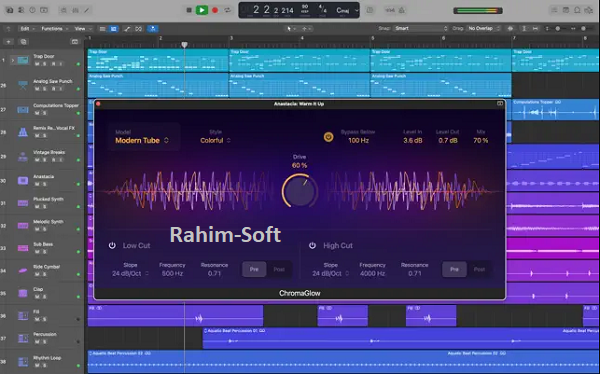Viewport: 600px width, 374px height.
Task: Click the Level Out 0.7 dB value
Action: point(448,140)
